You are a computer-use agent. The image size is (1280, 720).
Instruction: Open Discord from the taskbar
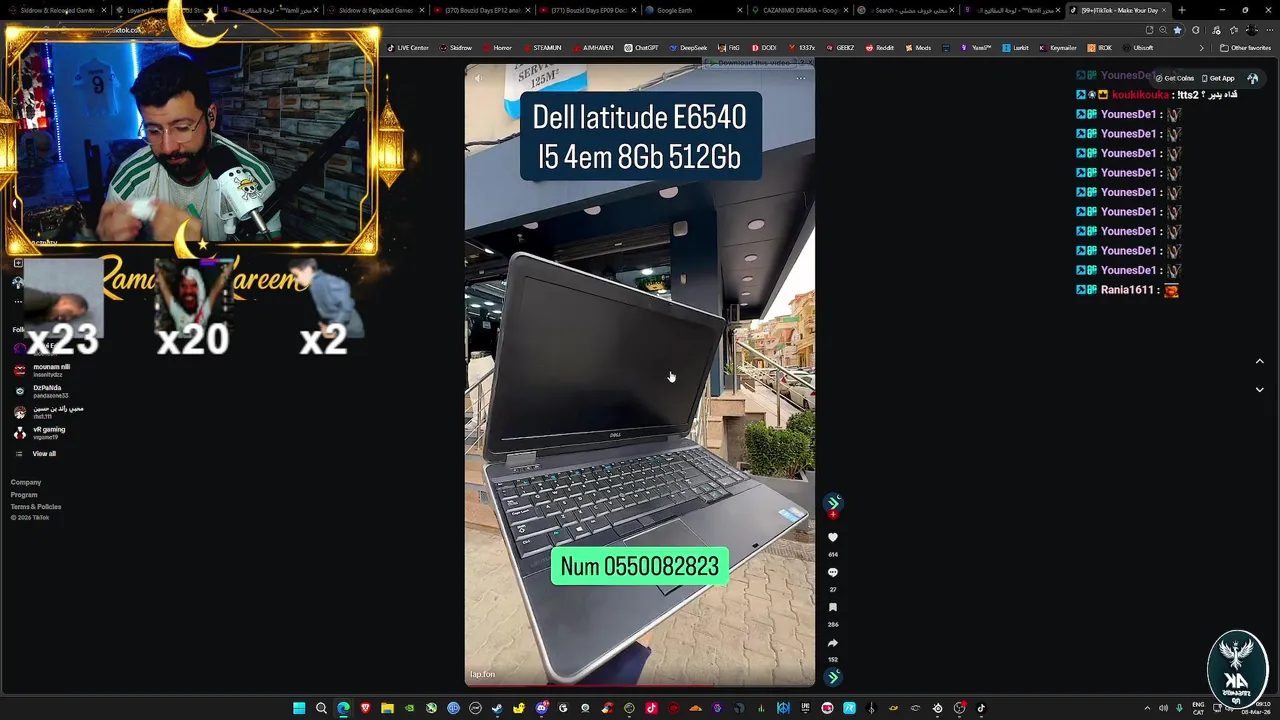click(x=541, y=708)
